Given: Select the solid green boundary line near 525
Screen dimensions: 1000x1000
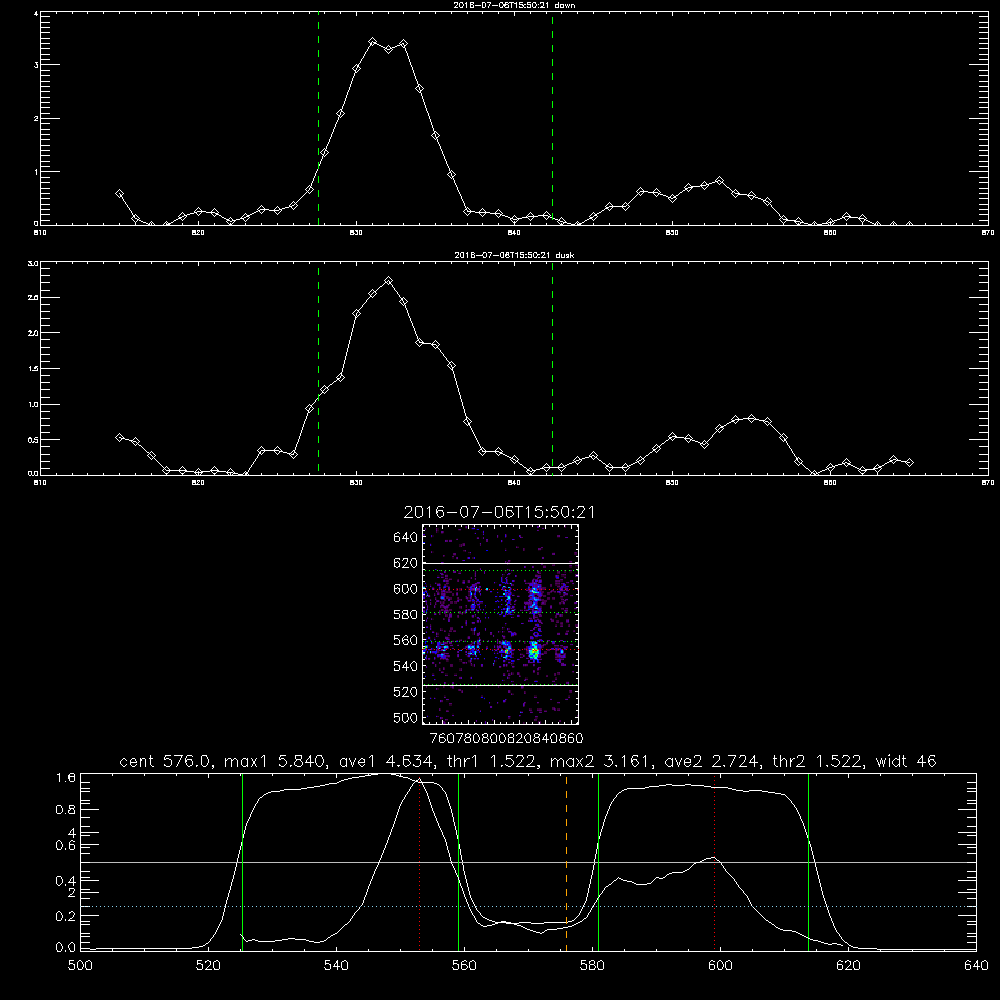Looking at the screenshot, I should coord(242,861).
